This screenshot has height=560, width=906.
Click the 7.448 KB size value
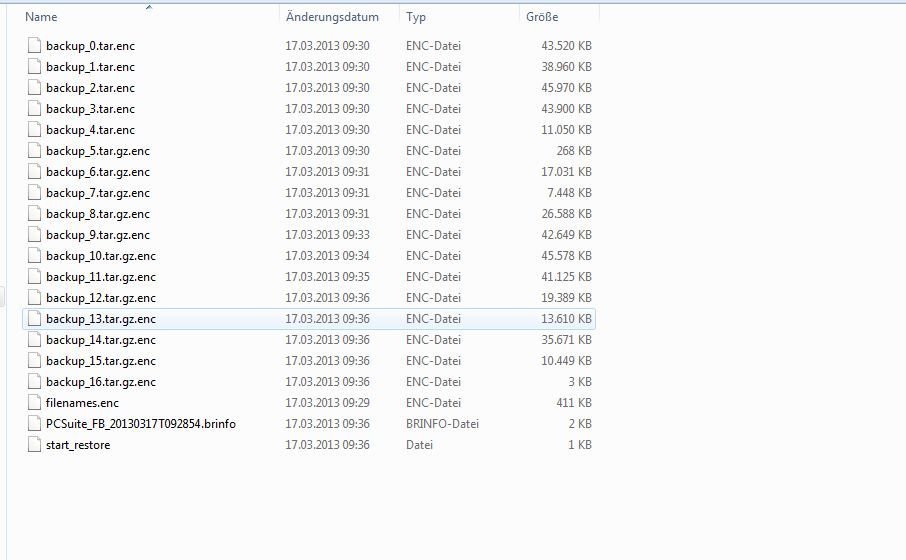coord(569,193)
